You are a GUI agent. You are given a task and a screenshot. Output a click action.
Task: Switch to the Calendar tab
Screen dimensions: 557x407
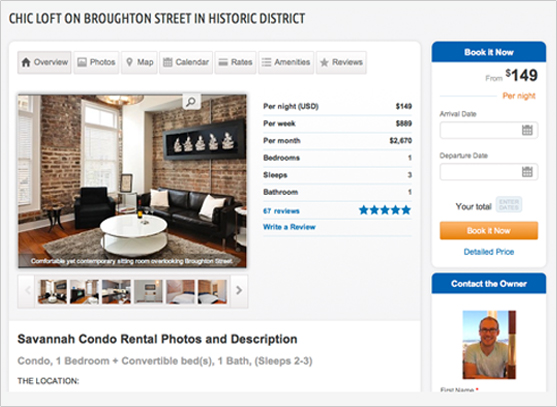point(186,63)
